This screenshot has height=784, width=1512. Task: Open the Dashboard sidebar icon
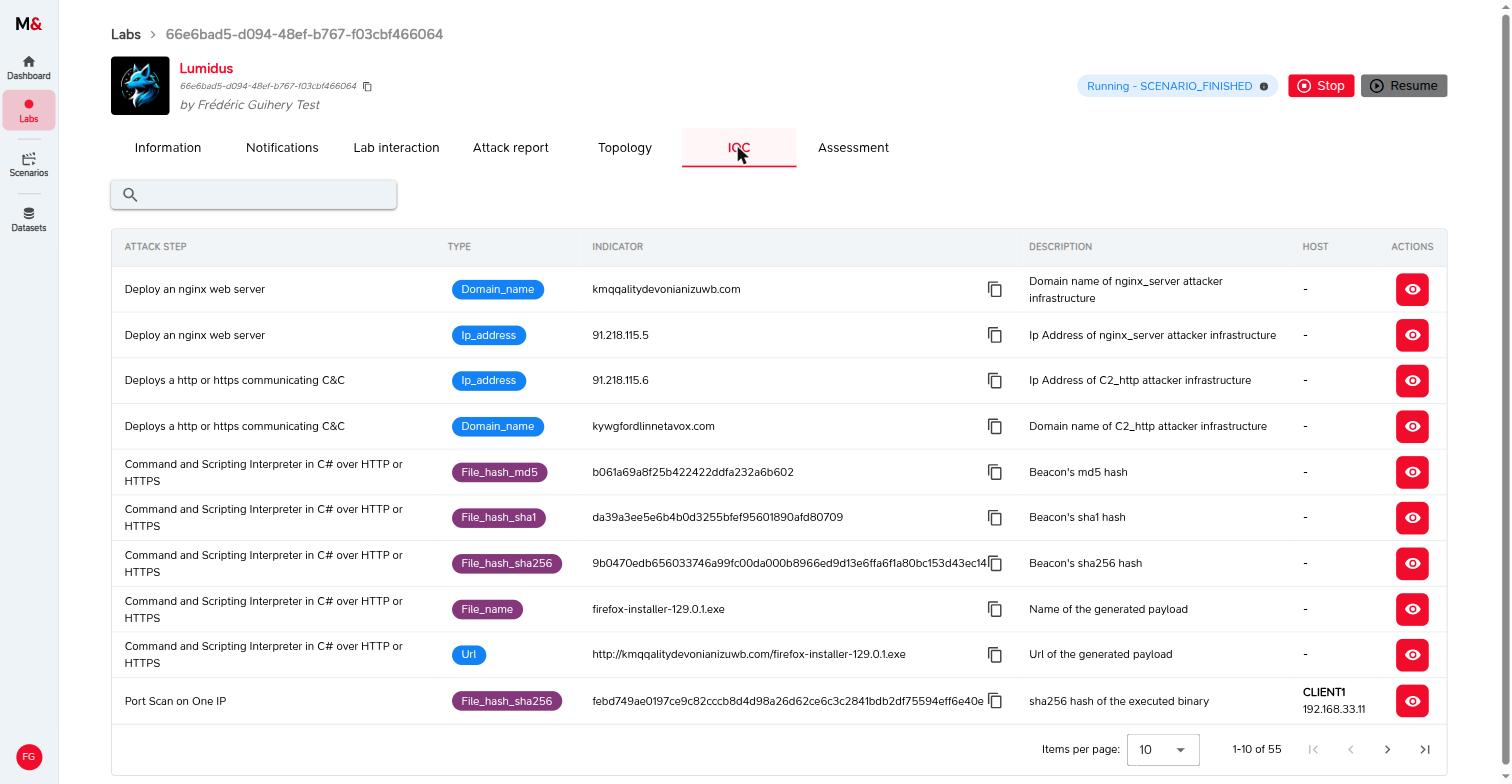coord(28,68)
